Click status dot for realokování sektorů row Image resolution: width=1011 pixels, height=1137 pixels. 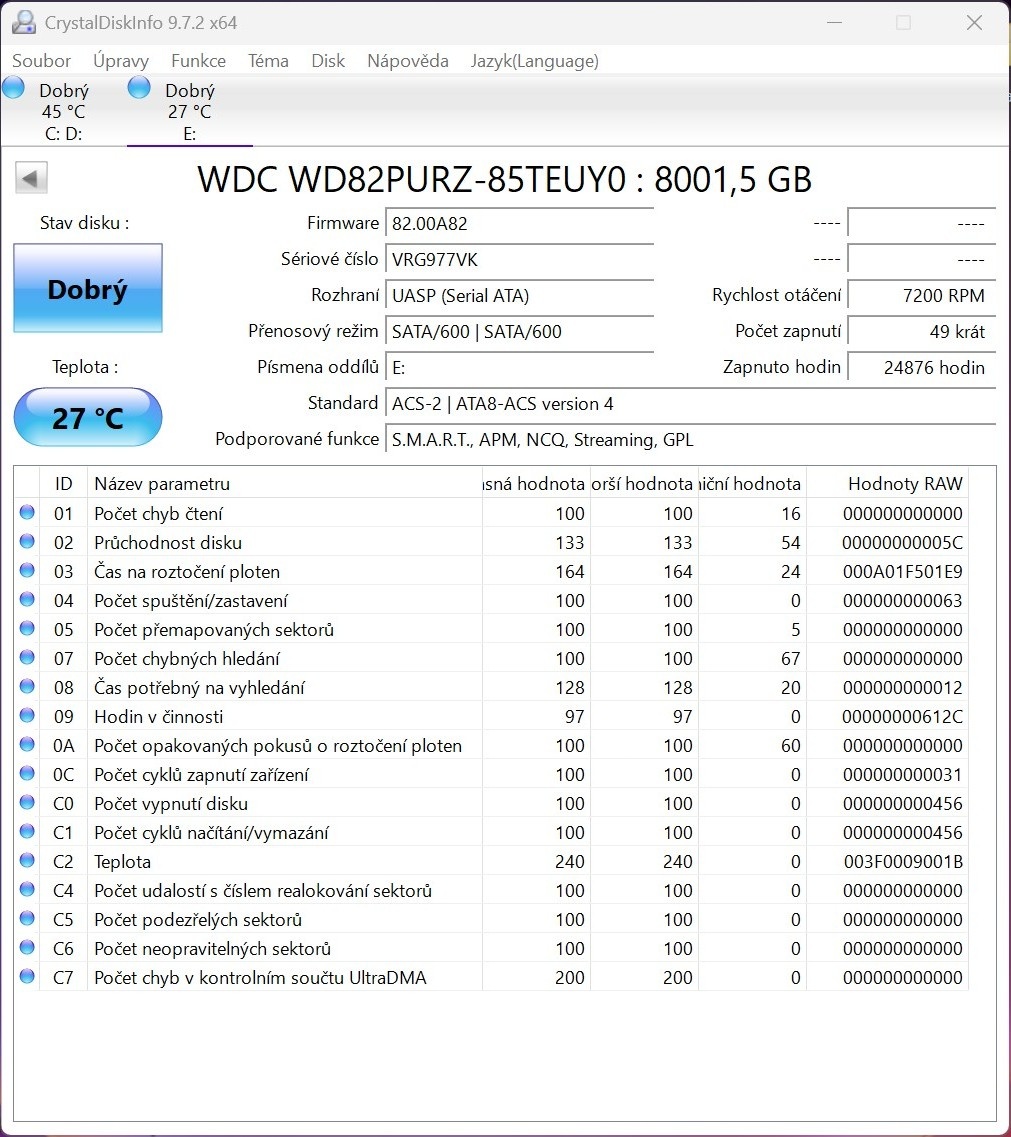pyautogui.click(x=27, y=889)
